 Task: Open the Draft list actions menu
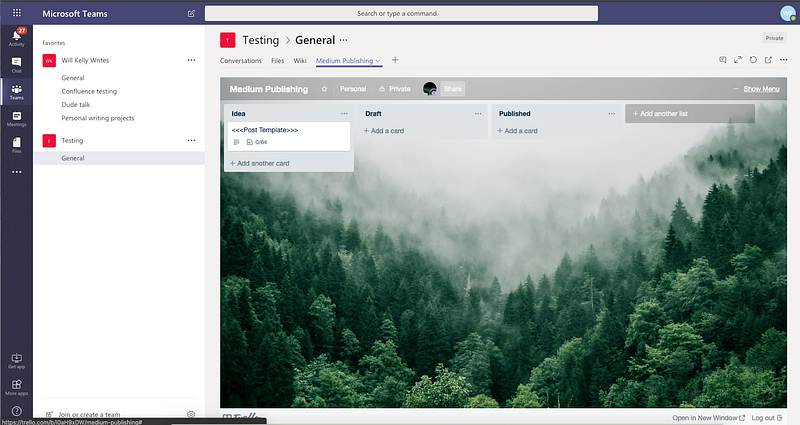[x=478, y=114]
